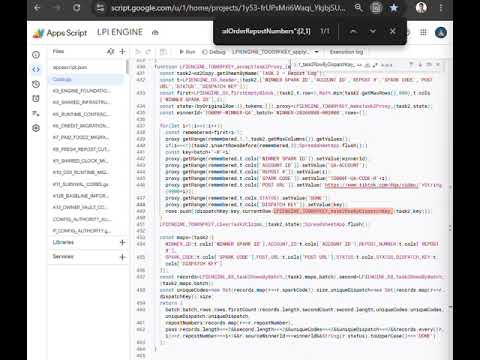Debug the selected function
This screenshot has height=360, width=480.
214,52
